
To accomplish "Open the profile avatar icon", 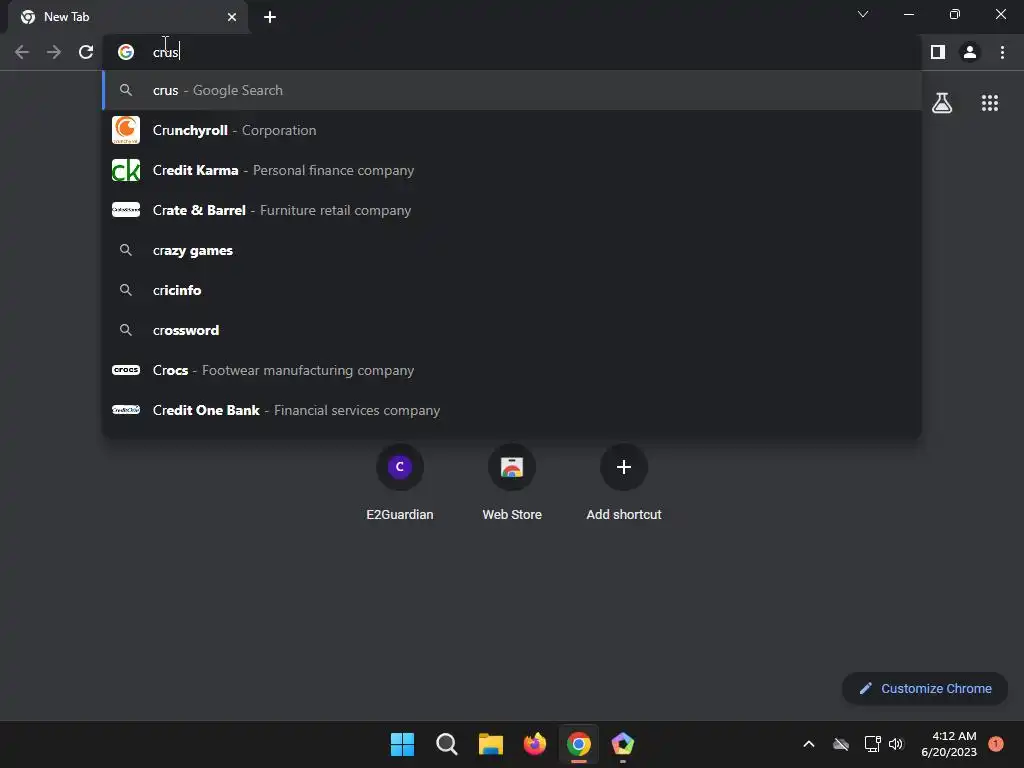I will tap(970, 52).
